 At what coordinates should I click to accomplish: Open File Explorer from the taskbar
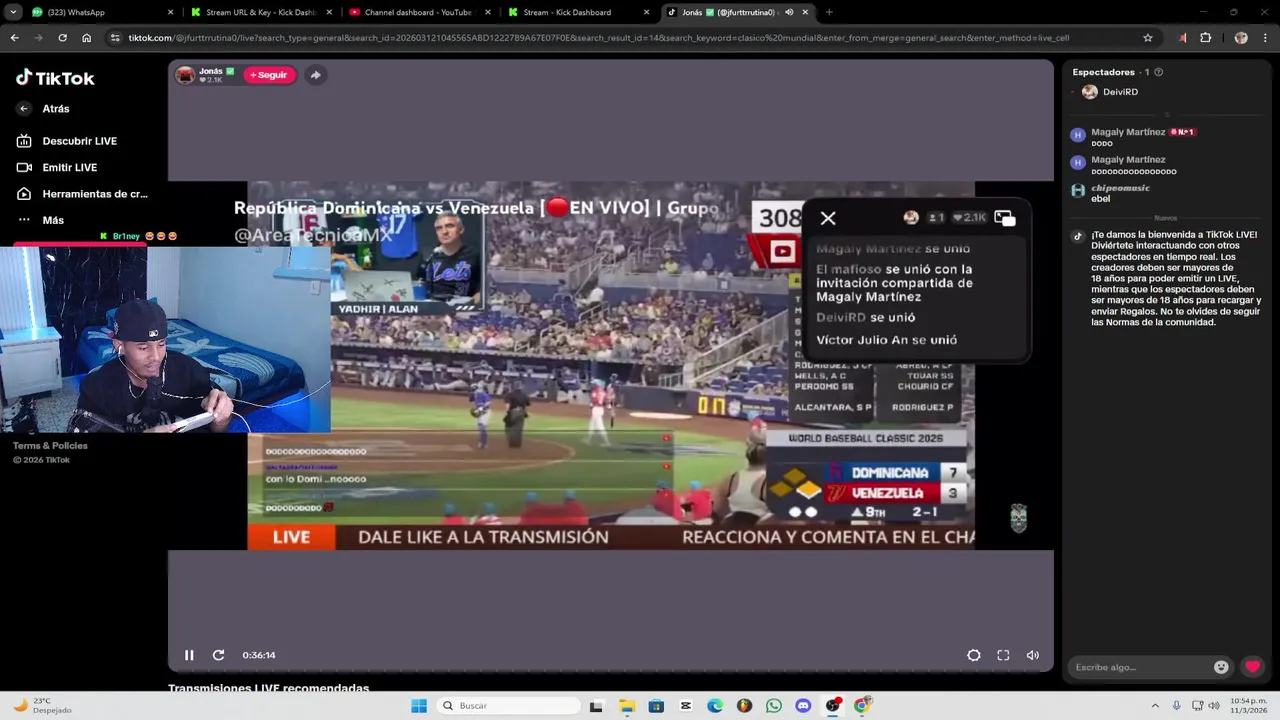click(627, 706)
